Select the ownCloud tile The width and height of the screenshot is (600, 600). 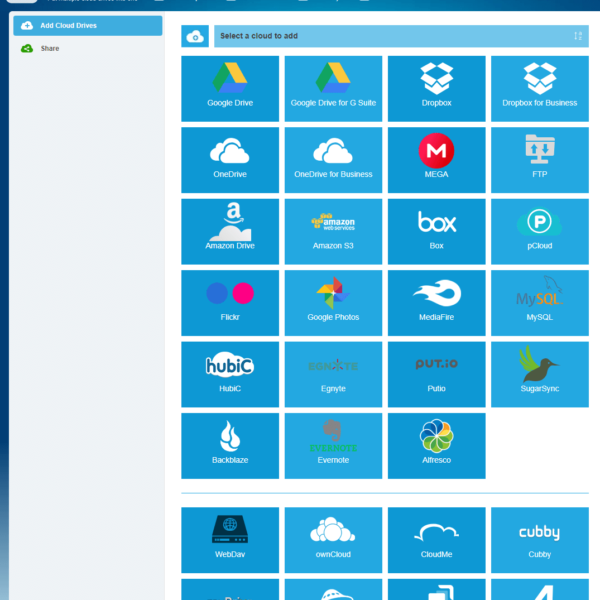[x=333, y=540]
